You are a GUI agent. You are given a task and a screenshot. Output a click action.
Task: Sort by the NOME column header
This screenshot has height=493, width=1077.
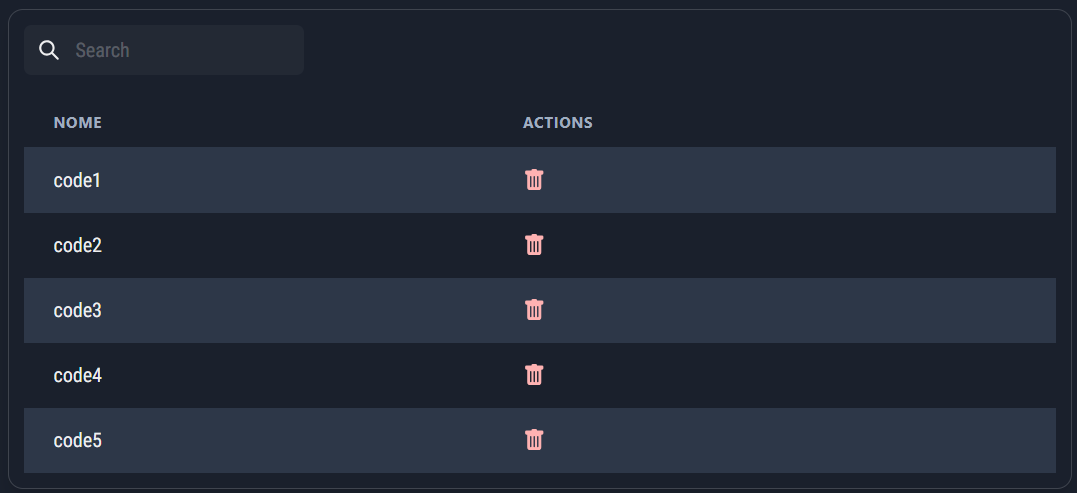78,123
